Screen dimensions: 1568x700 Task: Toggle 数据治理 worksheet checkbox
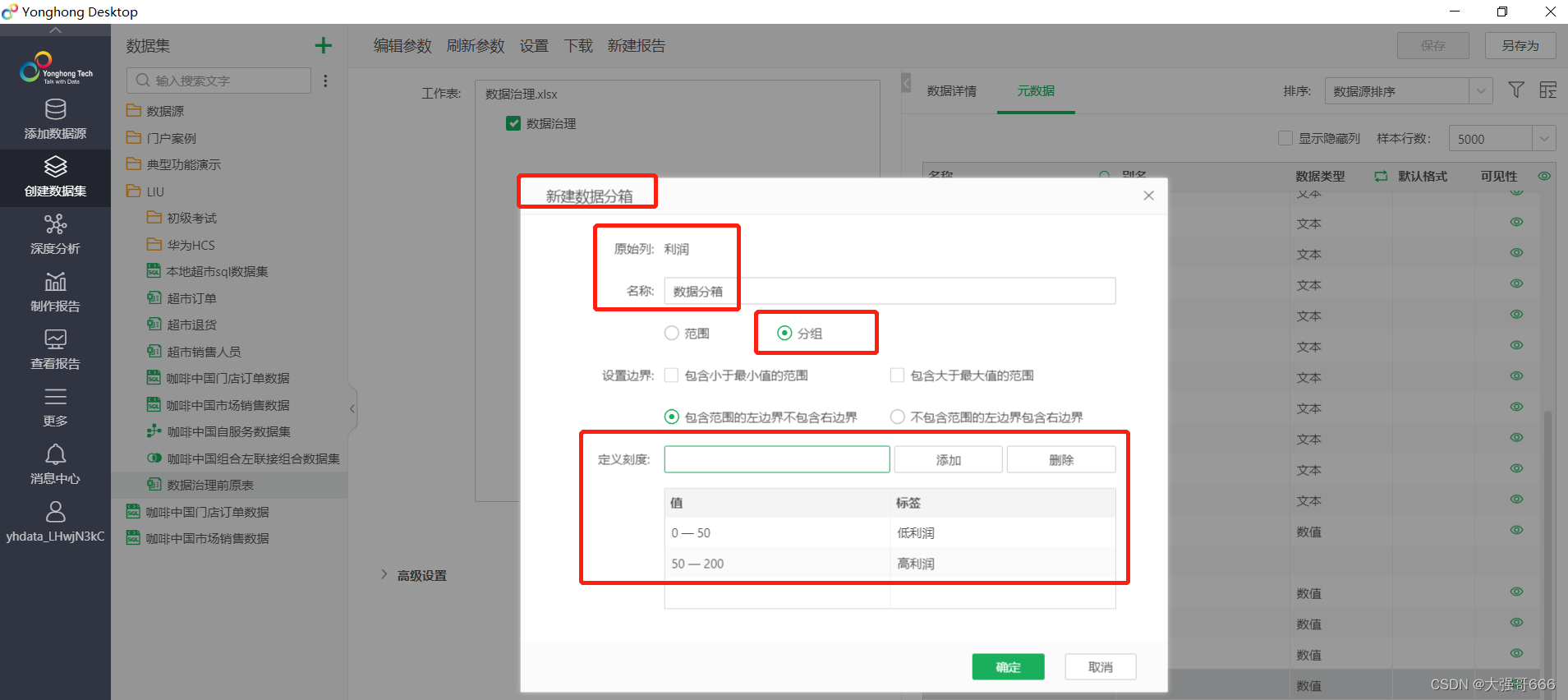tap(513, 123)
